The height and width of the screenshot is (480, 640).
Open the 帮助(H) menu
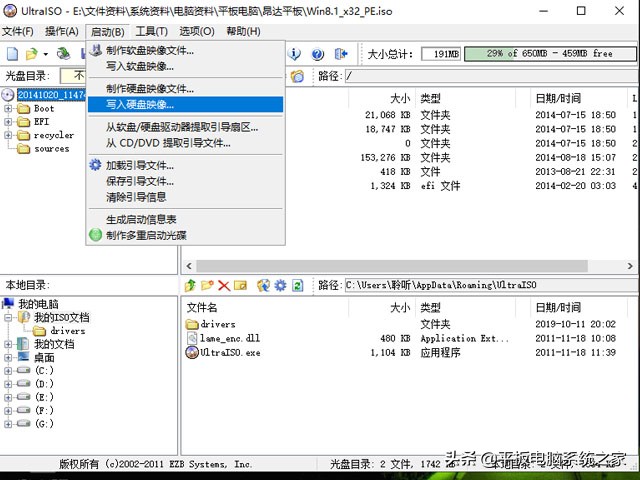tap(244, 31)
